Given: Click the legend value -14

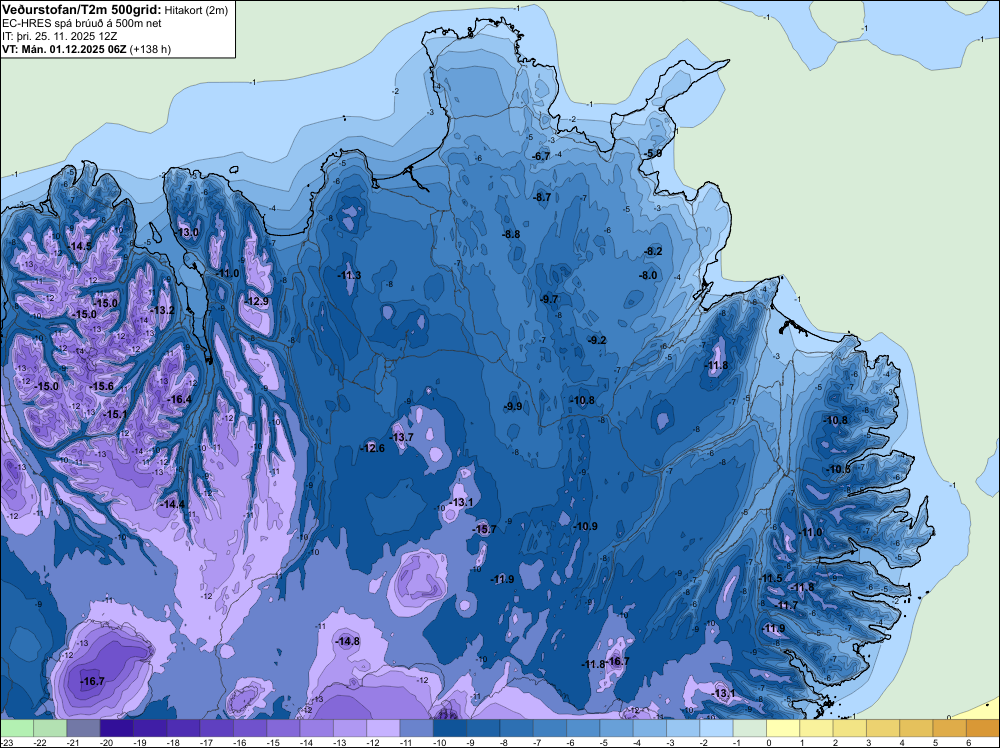Looking at the screenshot, I should (306, 742).
